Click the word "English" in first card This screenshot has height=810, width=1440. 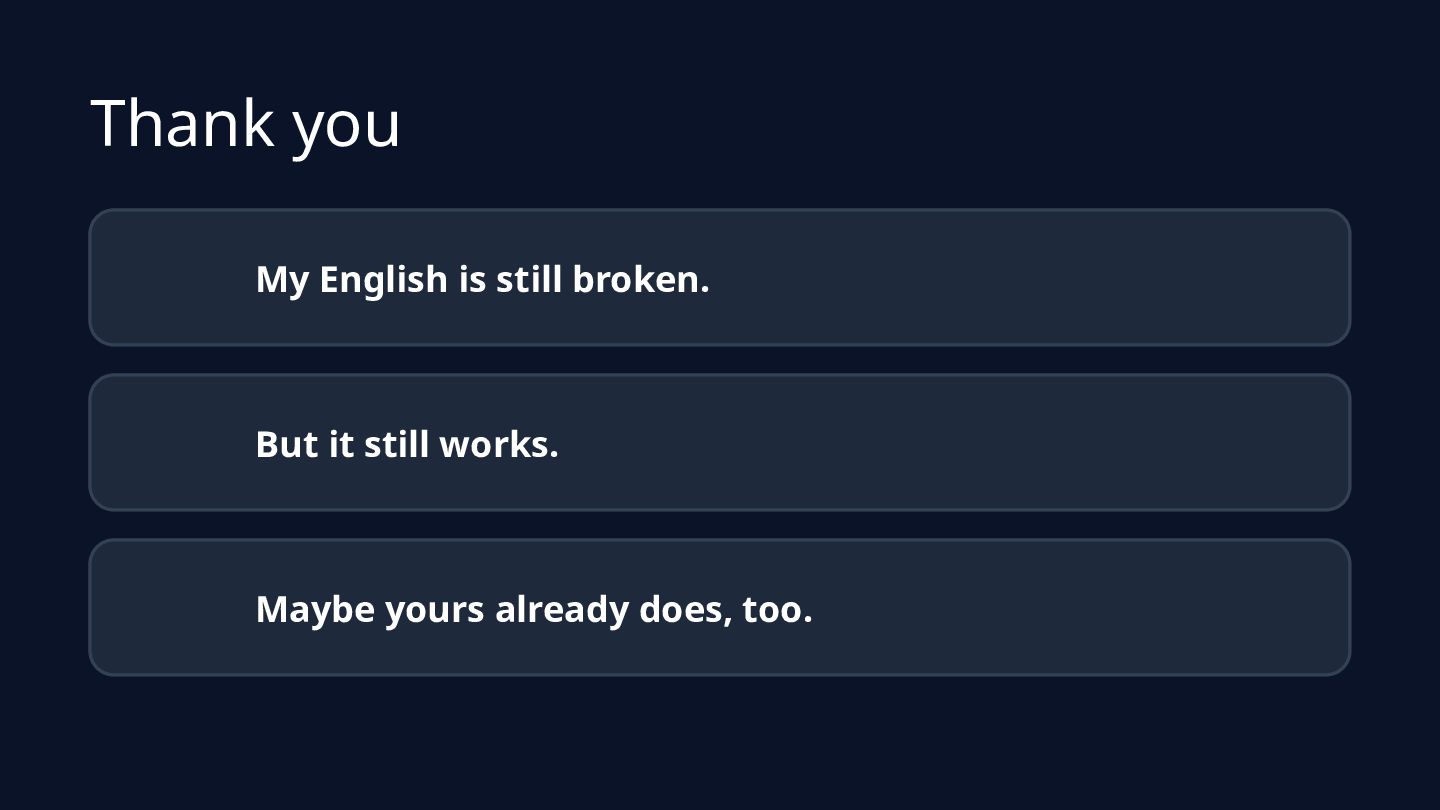[383, 280]
